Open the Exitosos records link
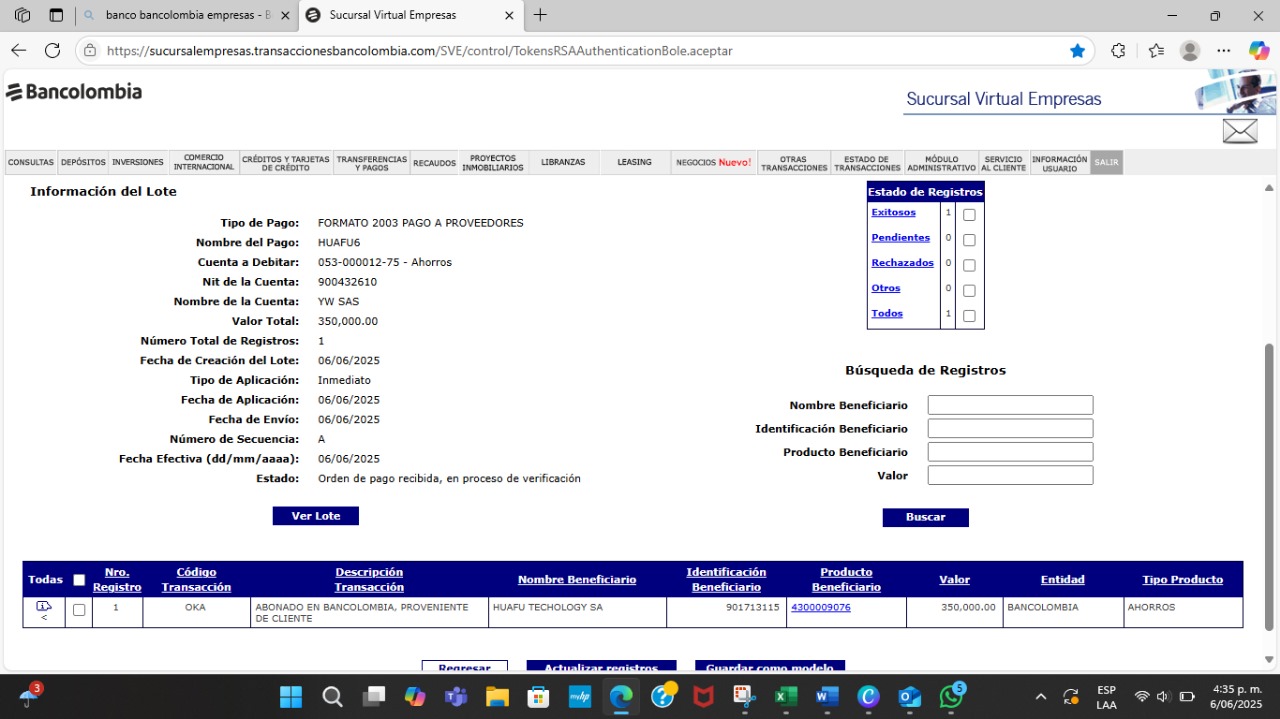1280x719 pixels. (893, 212)
